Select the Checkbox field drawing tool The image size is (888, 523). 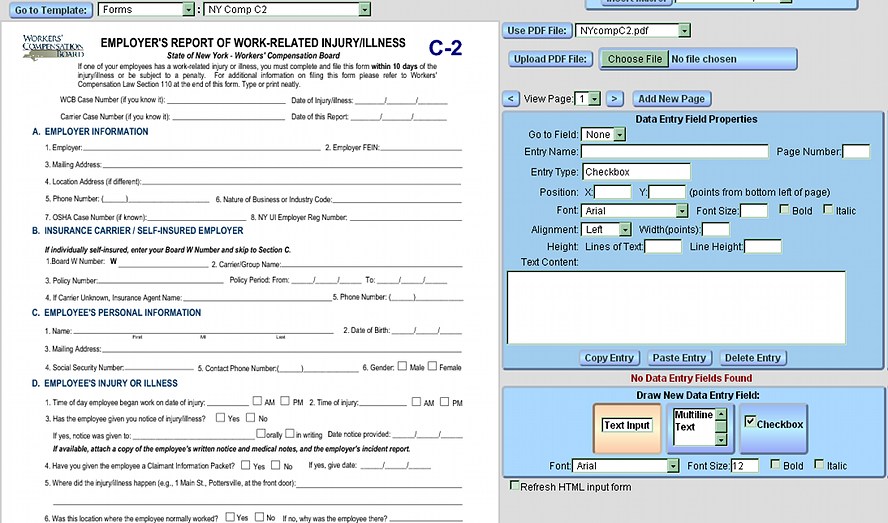[x=774, y=428]
